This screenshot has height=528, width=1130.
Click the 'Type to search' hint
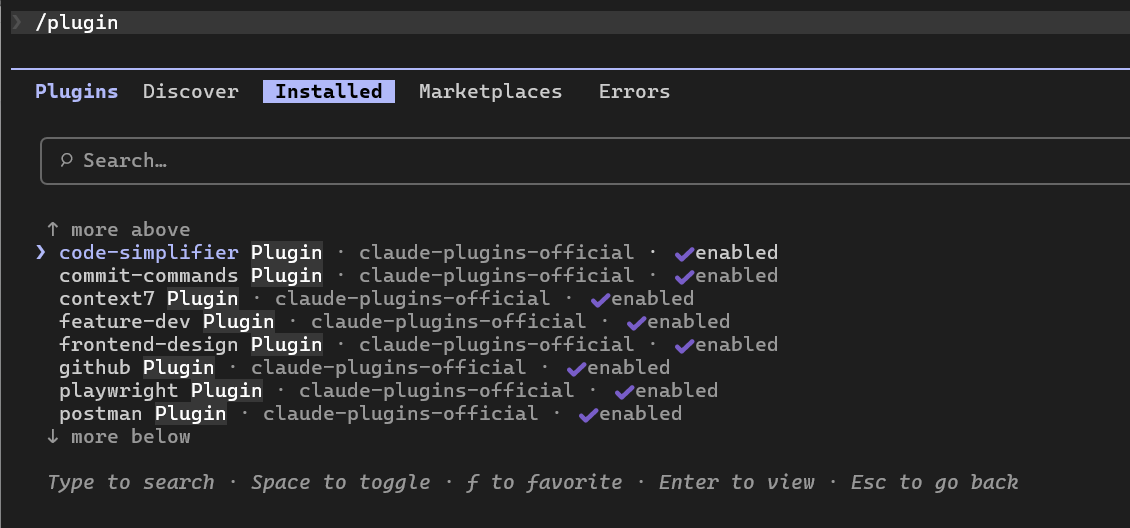[x=130, y=483]
